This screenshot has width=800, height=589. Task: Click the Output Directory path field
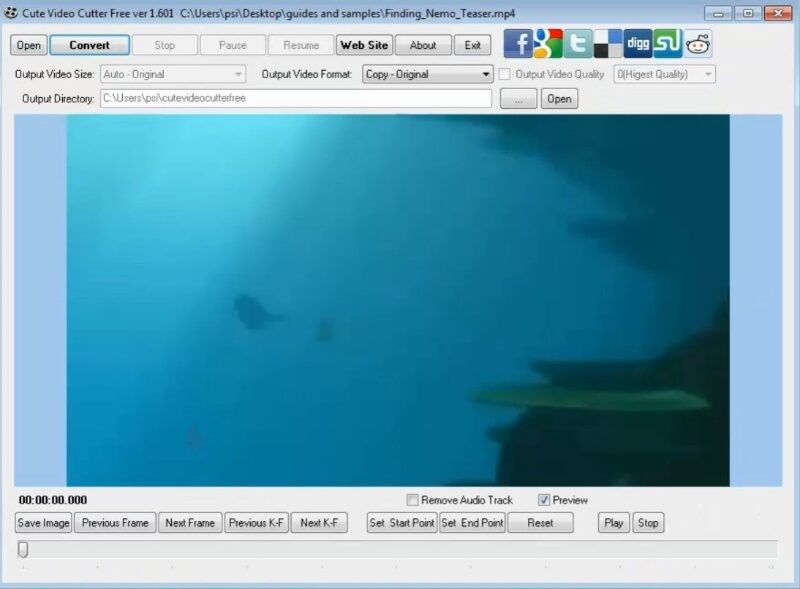pyautogui.click(x=296, y=98)
